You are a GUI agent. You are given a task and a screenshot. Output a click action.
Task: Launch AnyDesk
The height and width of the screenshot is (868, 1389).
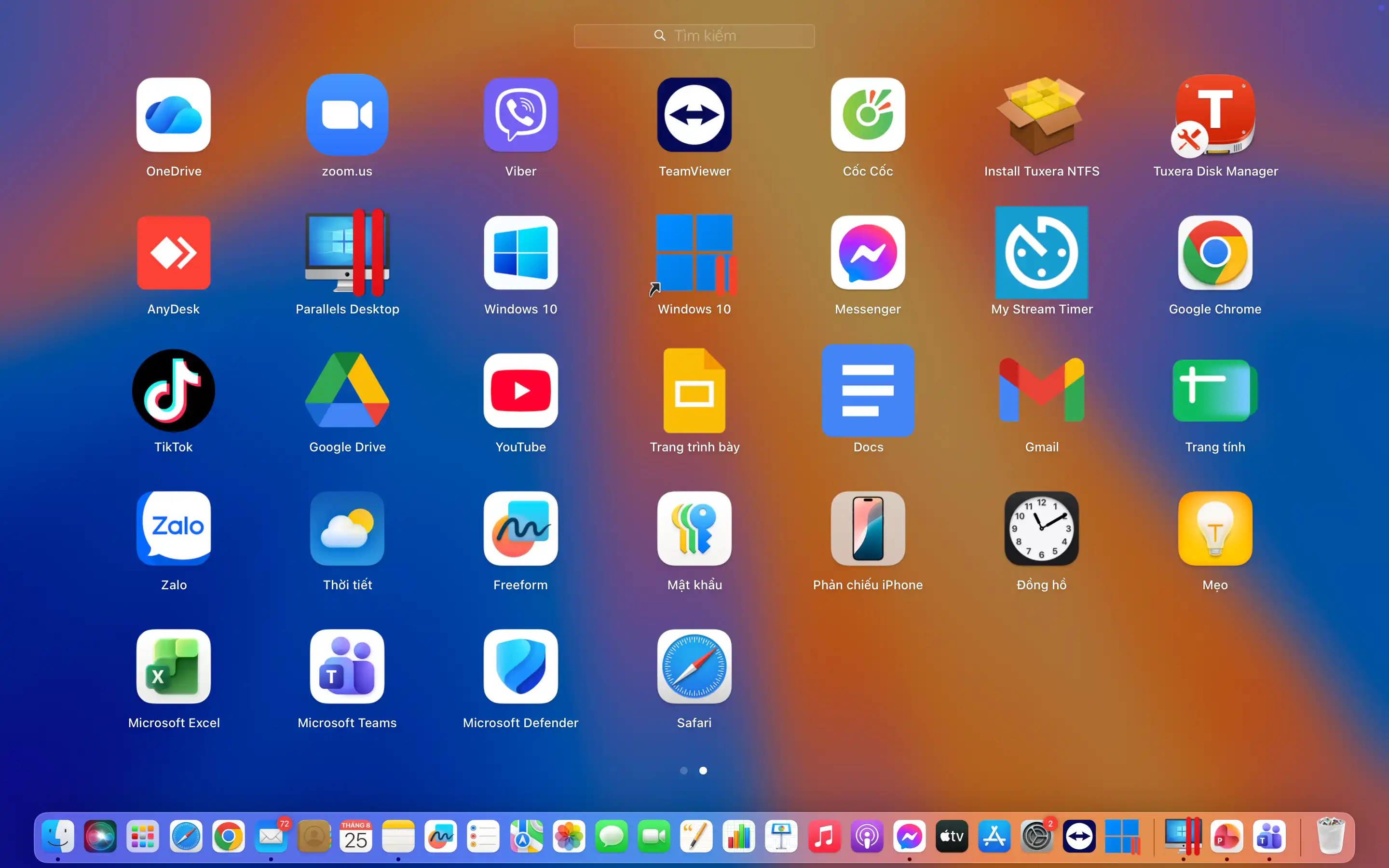click(173, 253)
